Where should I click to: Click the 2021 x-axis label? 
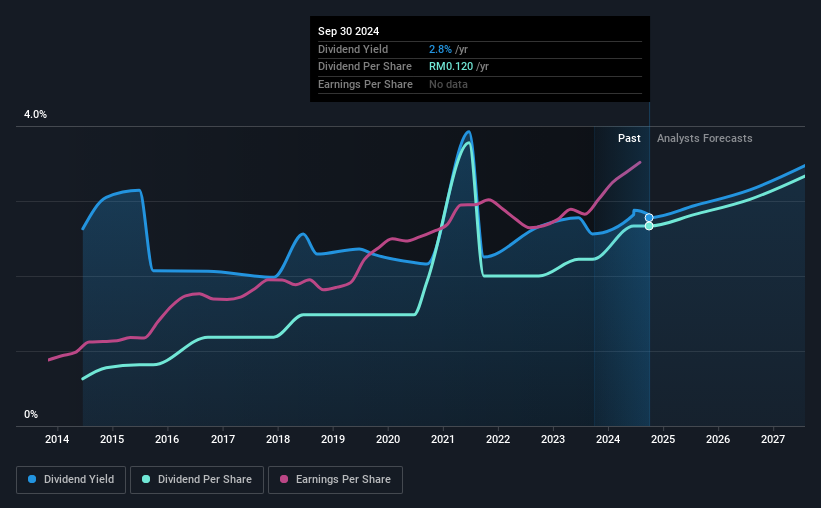442,439
